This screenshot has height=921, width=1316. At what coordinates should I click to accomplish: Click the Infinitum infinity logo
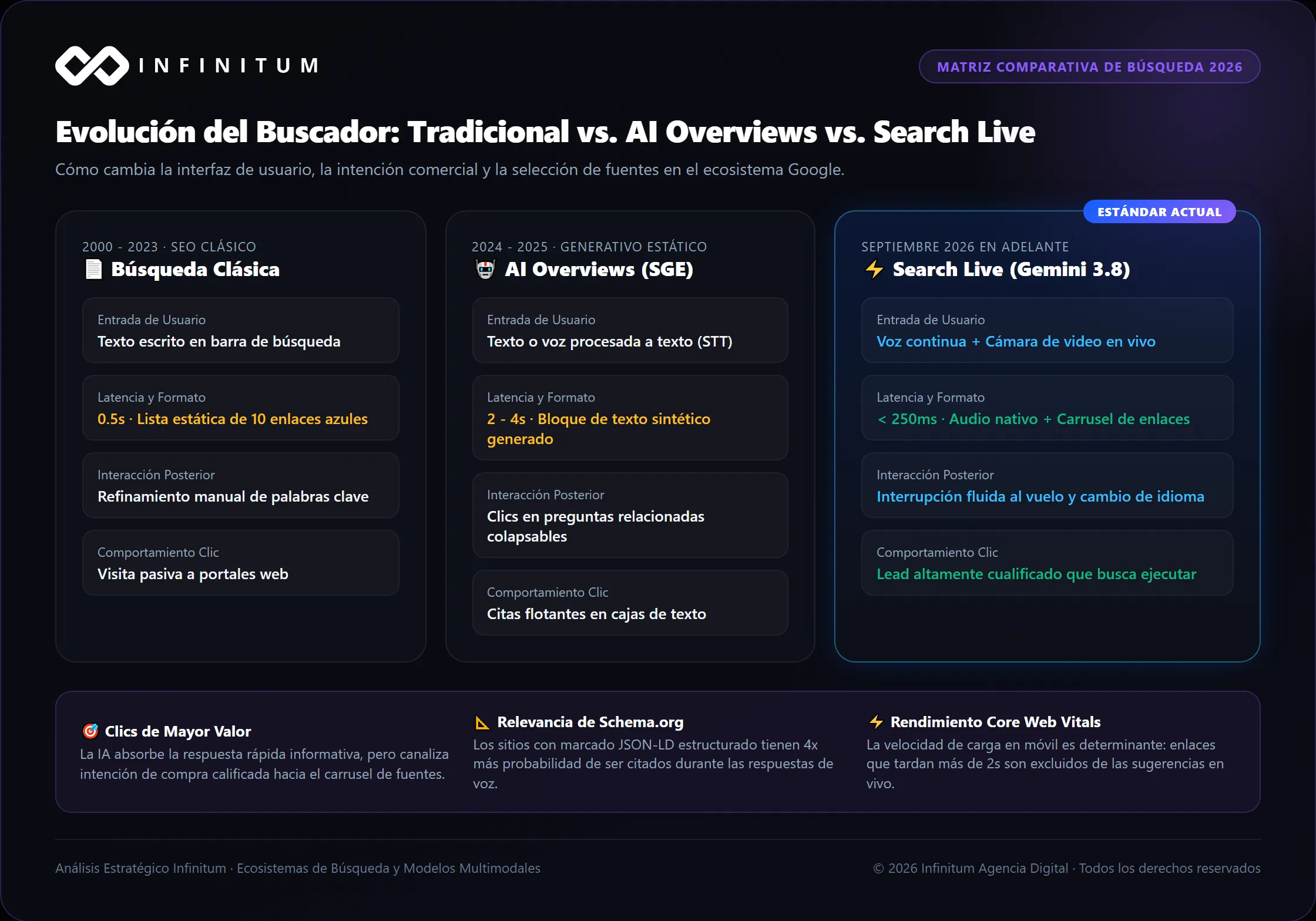92,66
